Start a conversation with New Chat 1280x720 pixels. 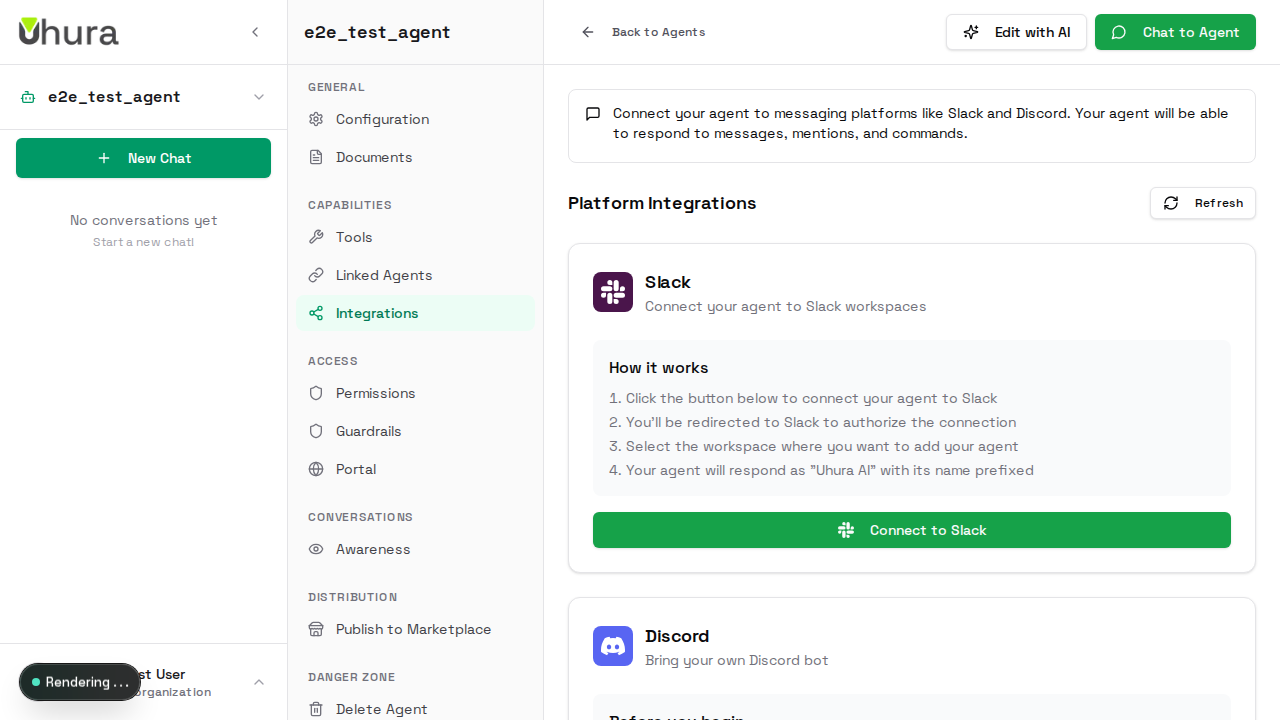point(143,158)
